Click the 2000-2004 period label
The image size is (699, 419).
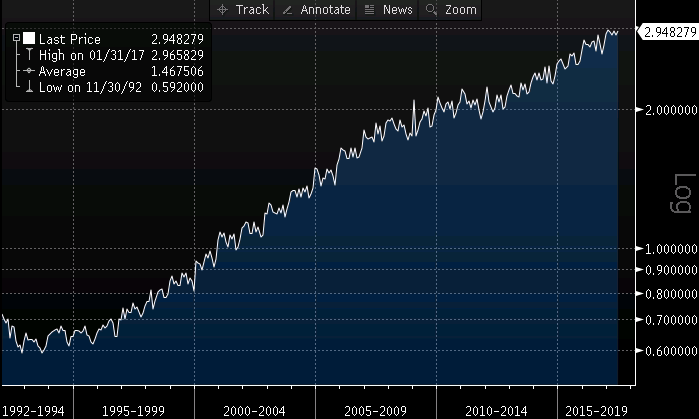254,411
